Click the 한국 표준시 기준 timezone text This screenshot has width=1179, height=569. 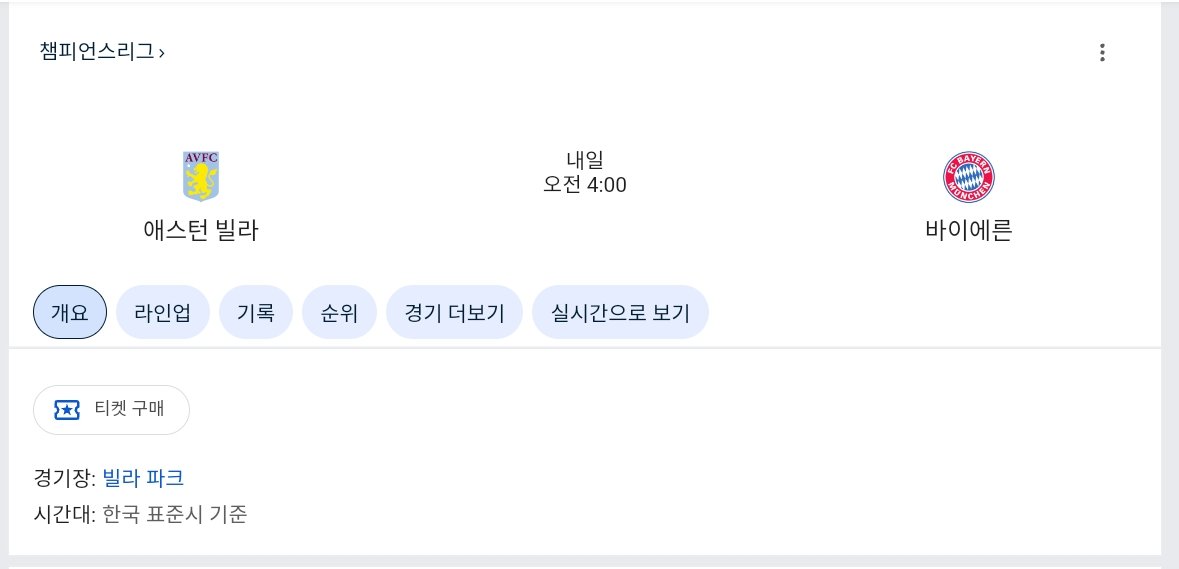pos(175,516)
